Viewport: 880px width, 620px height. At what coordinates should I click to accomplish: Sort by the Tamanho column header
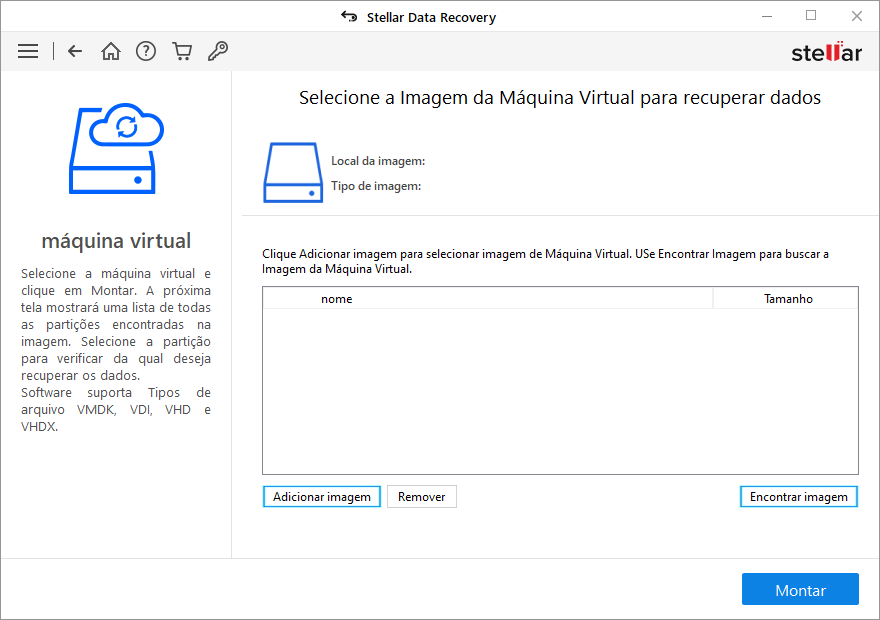[786, 298]
